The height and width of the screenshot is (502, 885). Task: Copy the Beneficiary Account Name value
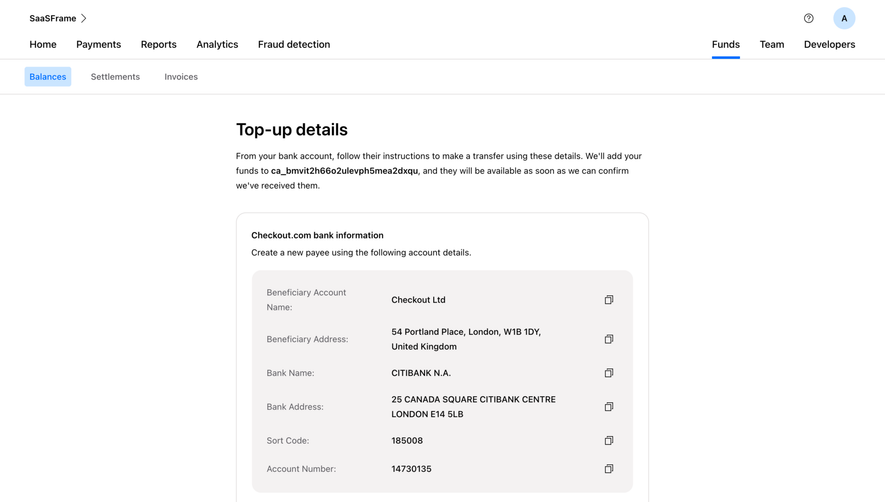pos(608,300)
